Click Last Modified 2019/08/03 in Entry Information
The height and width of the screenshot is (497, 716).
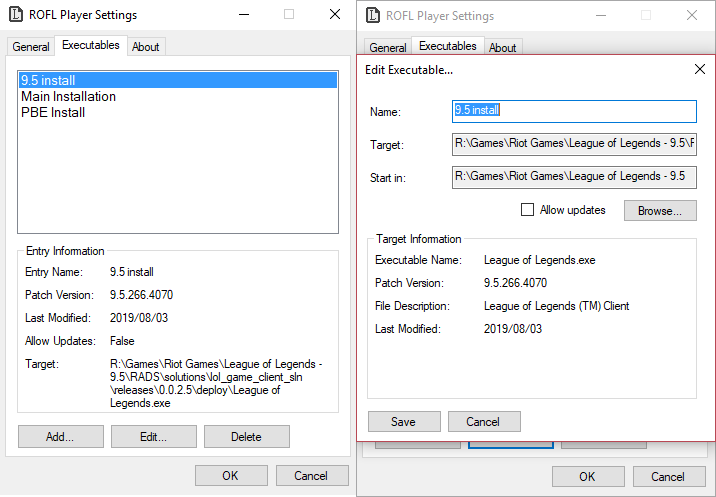(x=139, y=317)
